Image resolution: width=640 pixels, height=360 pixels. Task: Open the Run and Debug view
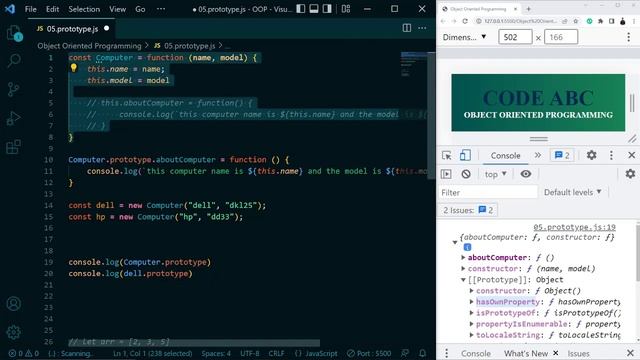[13, 118]
